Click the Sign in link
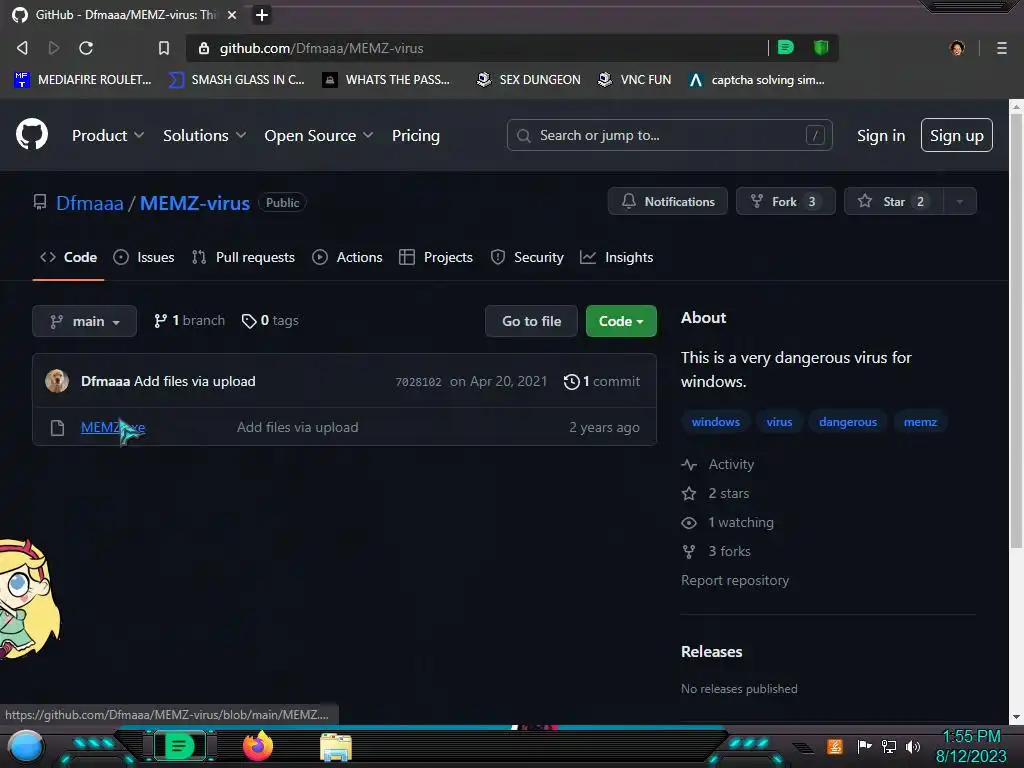This screenshot has width=1024, height=768. (881, 135)
